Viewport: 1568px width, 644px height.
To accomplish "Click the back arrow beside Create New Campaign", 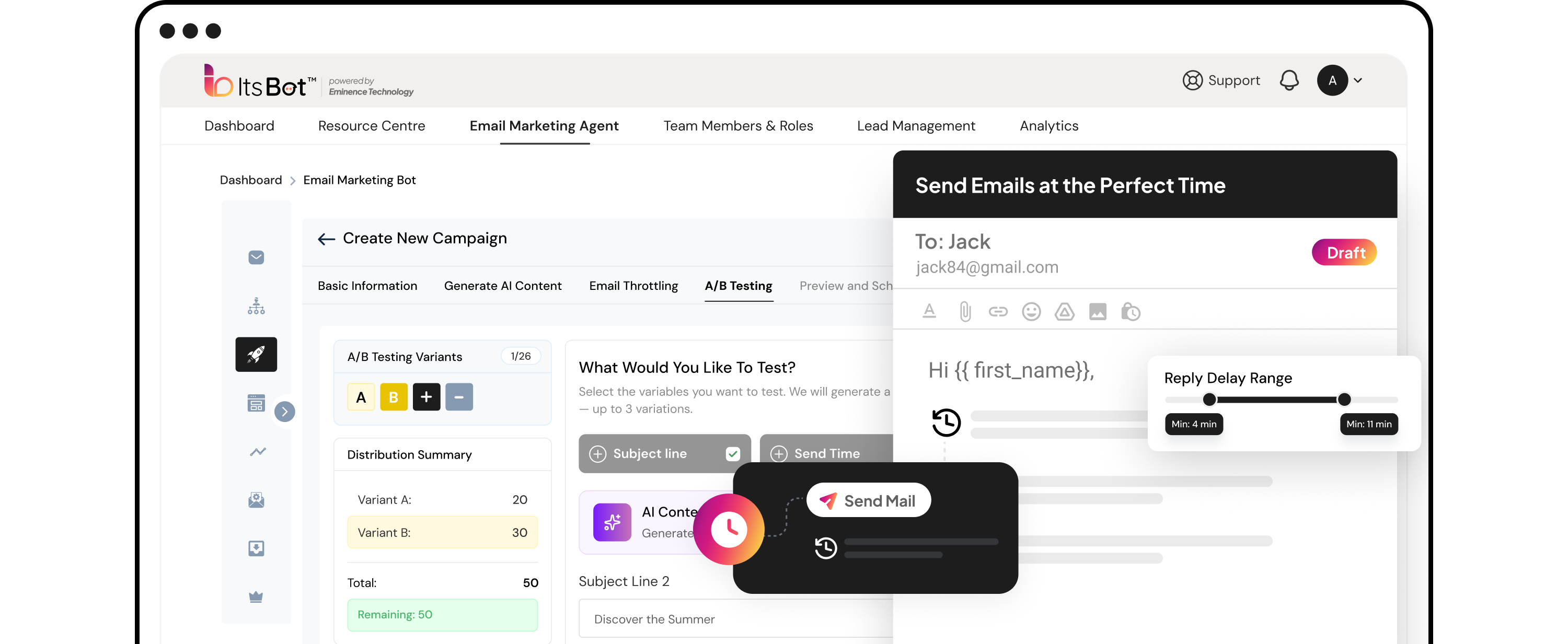I will pyautogui.click(x=326, y=239).
